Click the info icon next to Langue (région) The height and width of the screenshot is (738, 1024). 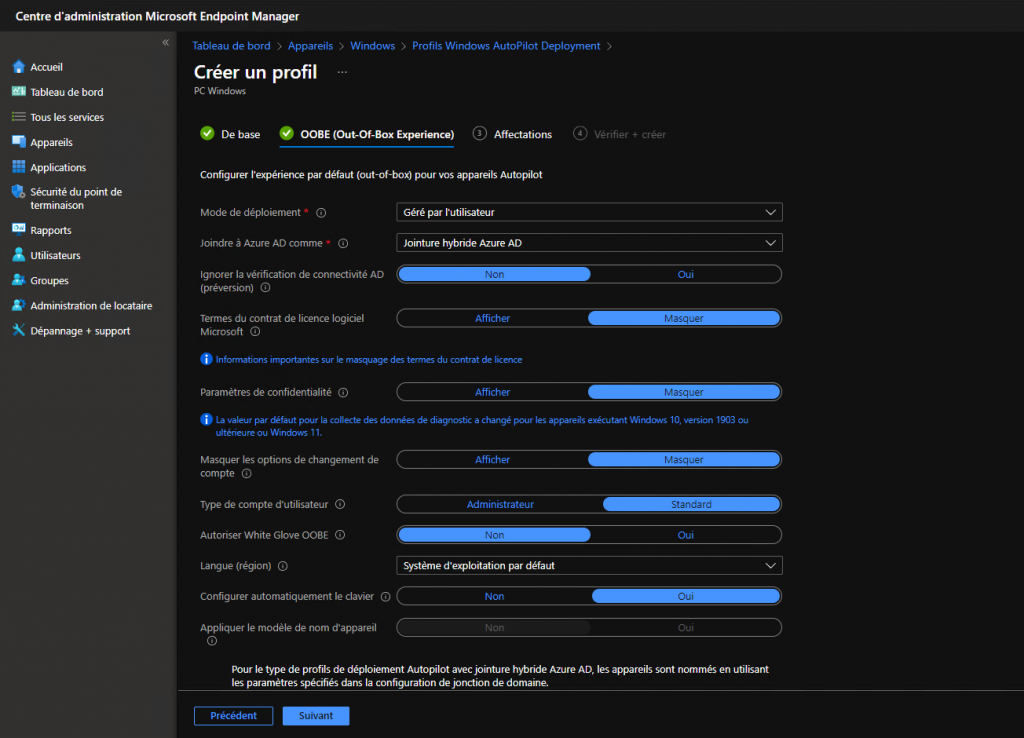[283, 566]
